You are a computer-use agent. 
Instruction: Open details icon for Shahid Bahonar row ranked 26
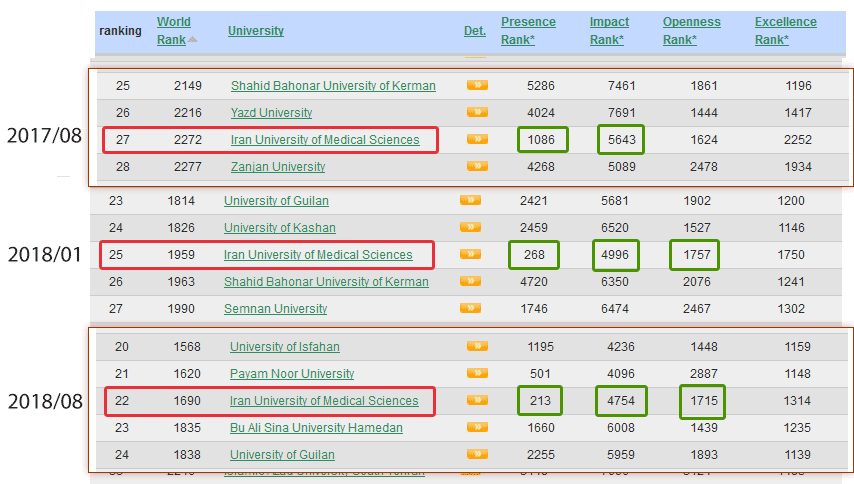(x=470, y=281)
